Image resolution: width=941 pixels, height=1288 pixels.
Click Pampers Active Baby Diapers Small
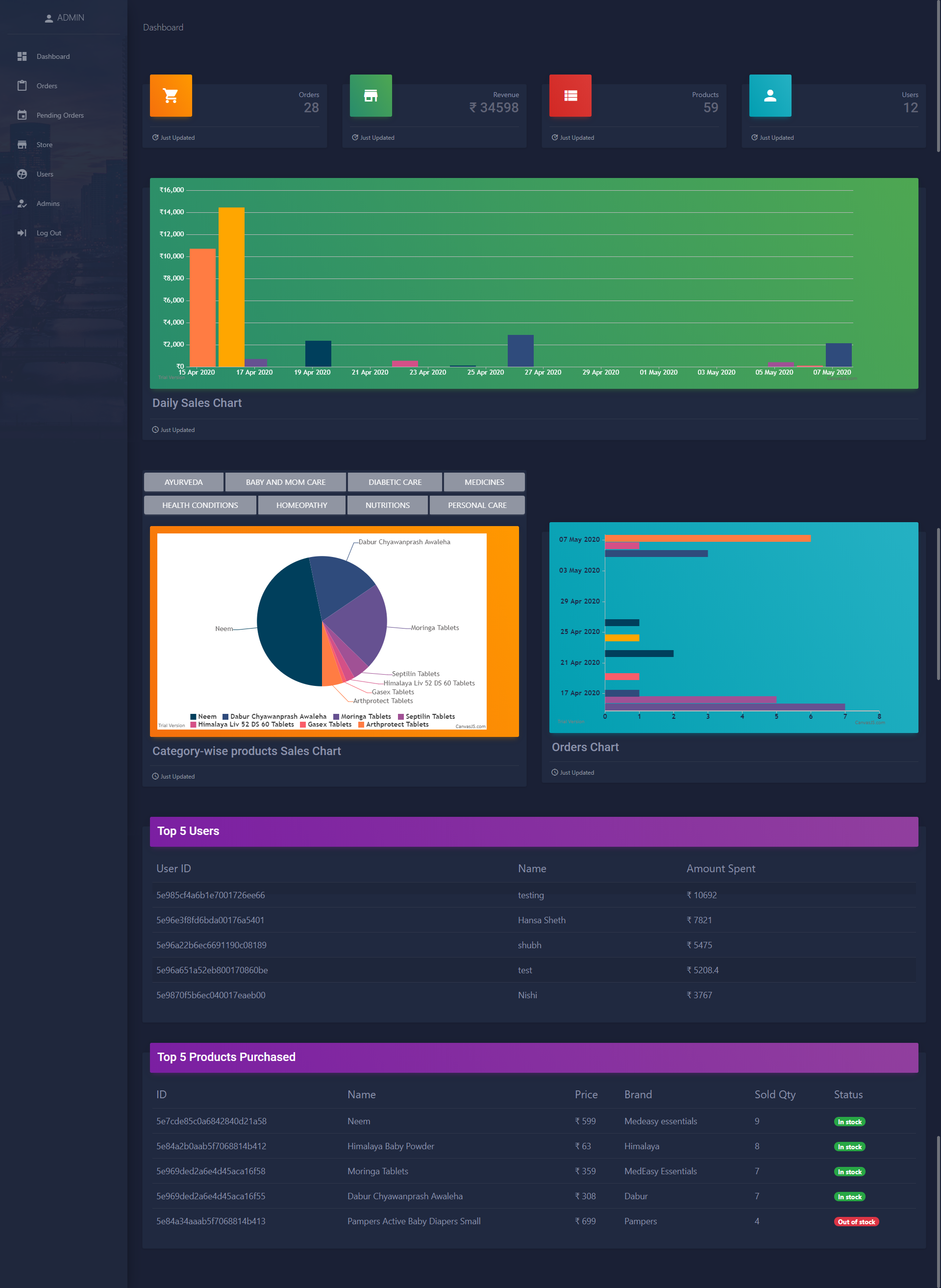414,1222
